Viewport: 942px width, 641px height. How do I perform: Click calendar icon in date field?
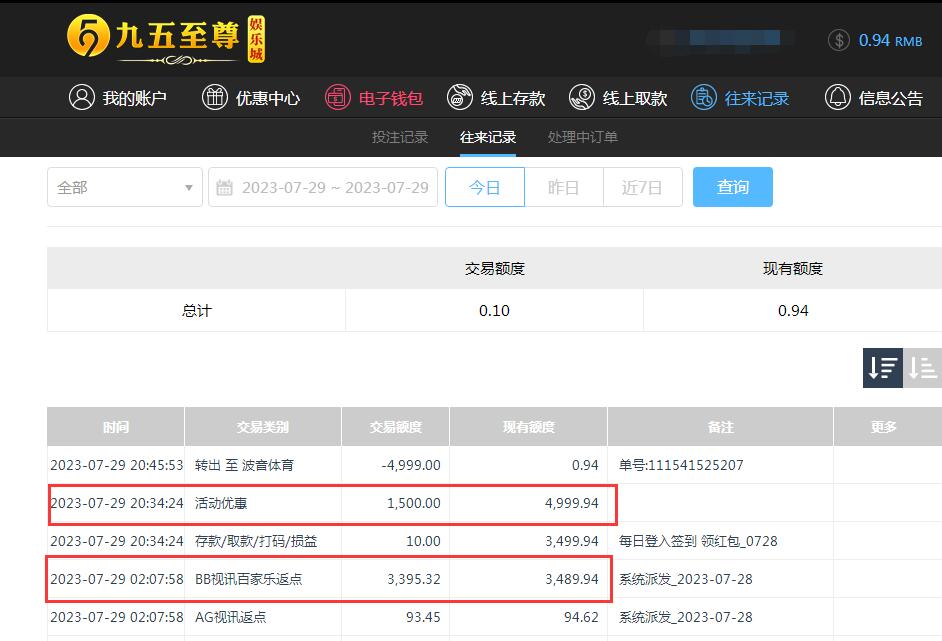pyautogui.click(x=224, y=187)
